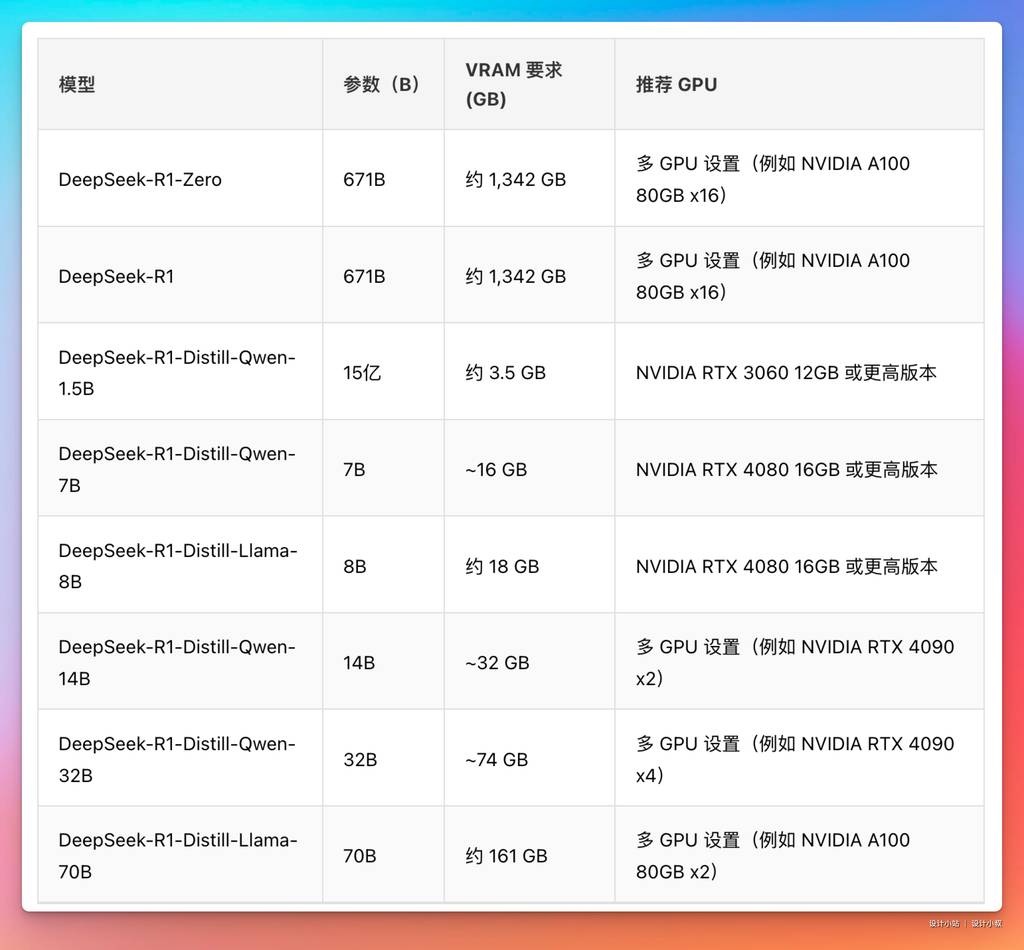Click the 约 3.5 GB VRAM cell

pyautogui.click(x=505, y=373)
